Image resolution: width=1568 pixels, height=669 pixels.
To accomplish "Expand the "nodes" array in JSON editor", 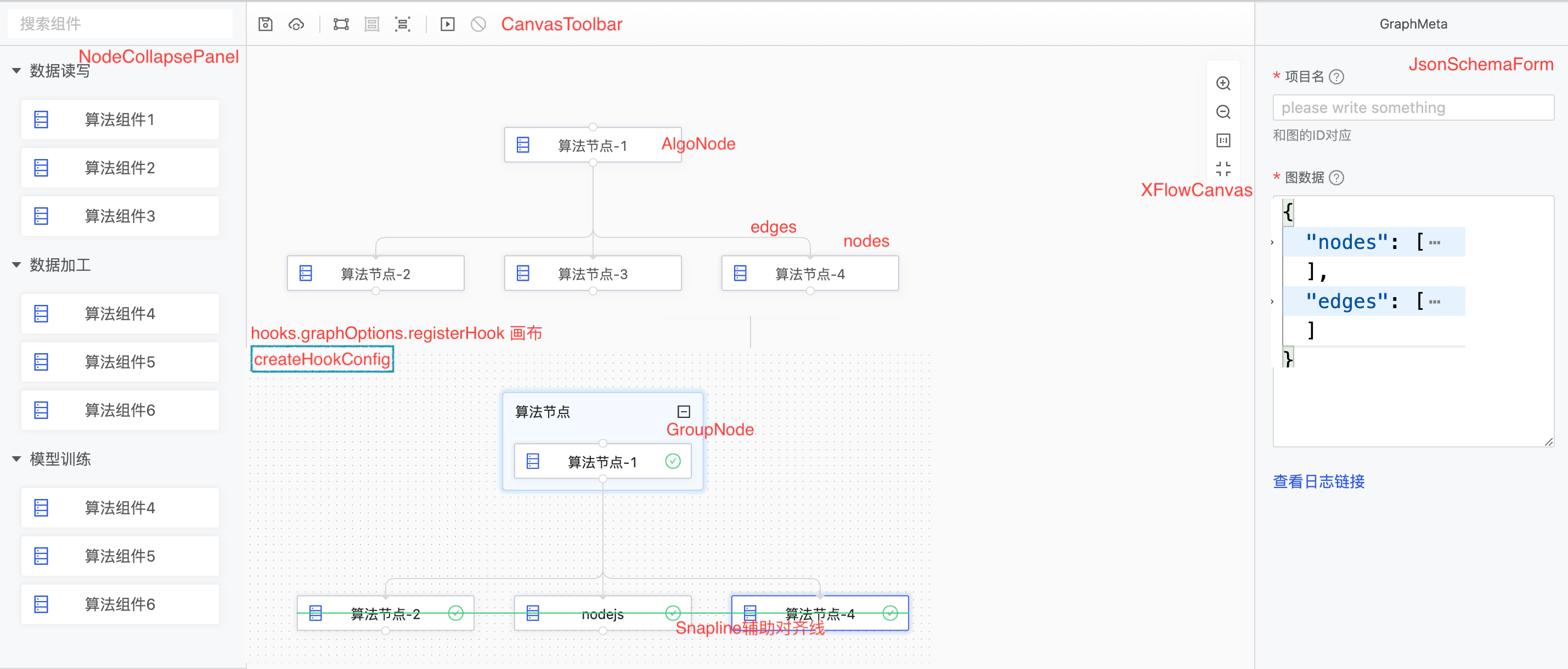I will click(1272, 243).
